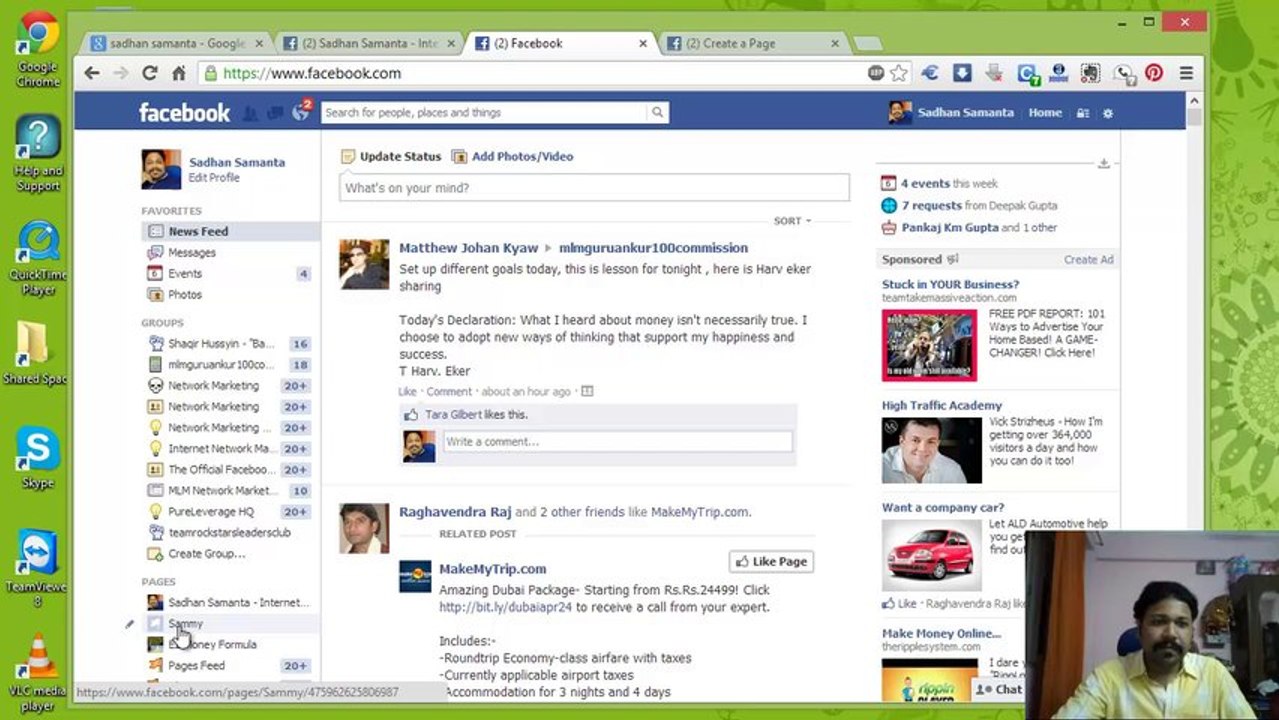Switch to sadhan samanta Google tab

(176, 43)
